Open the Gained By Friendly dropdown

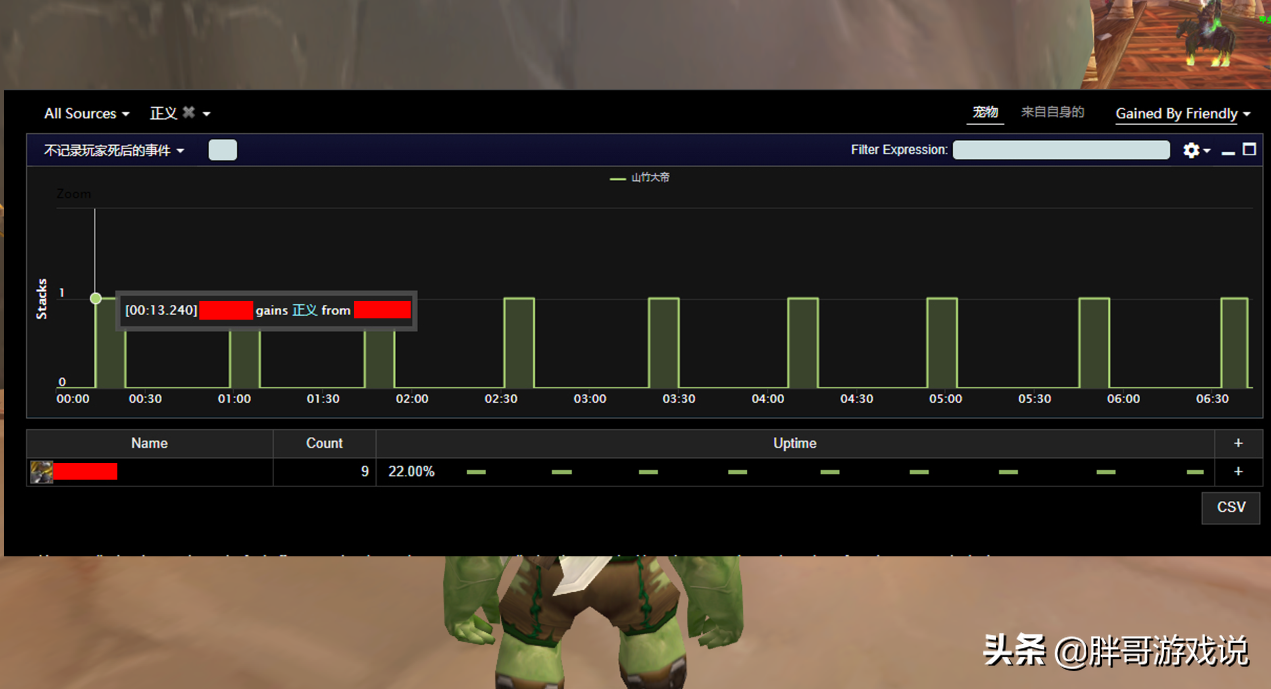1183,114
